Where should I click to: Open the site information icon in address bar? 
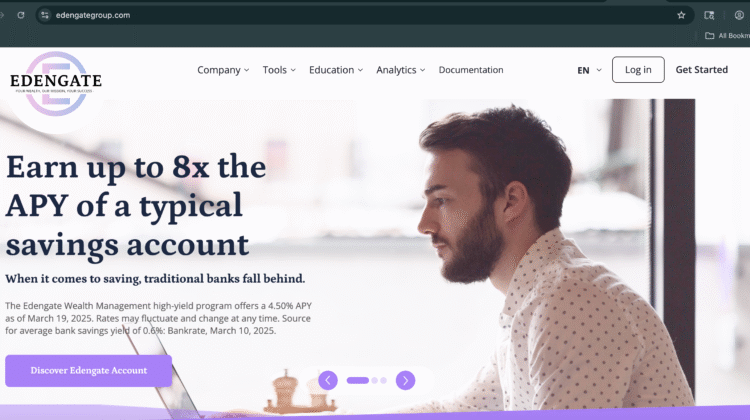pos(45,15)
